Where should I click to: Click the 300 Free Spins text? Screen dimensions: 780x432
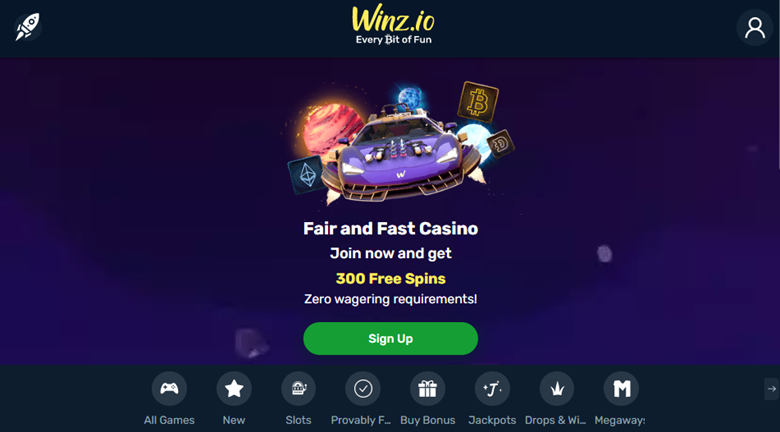390,278
